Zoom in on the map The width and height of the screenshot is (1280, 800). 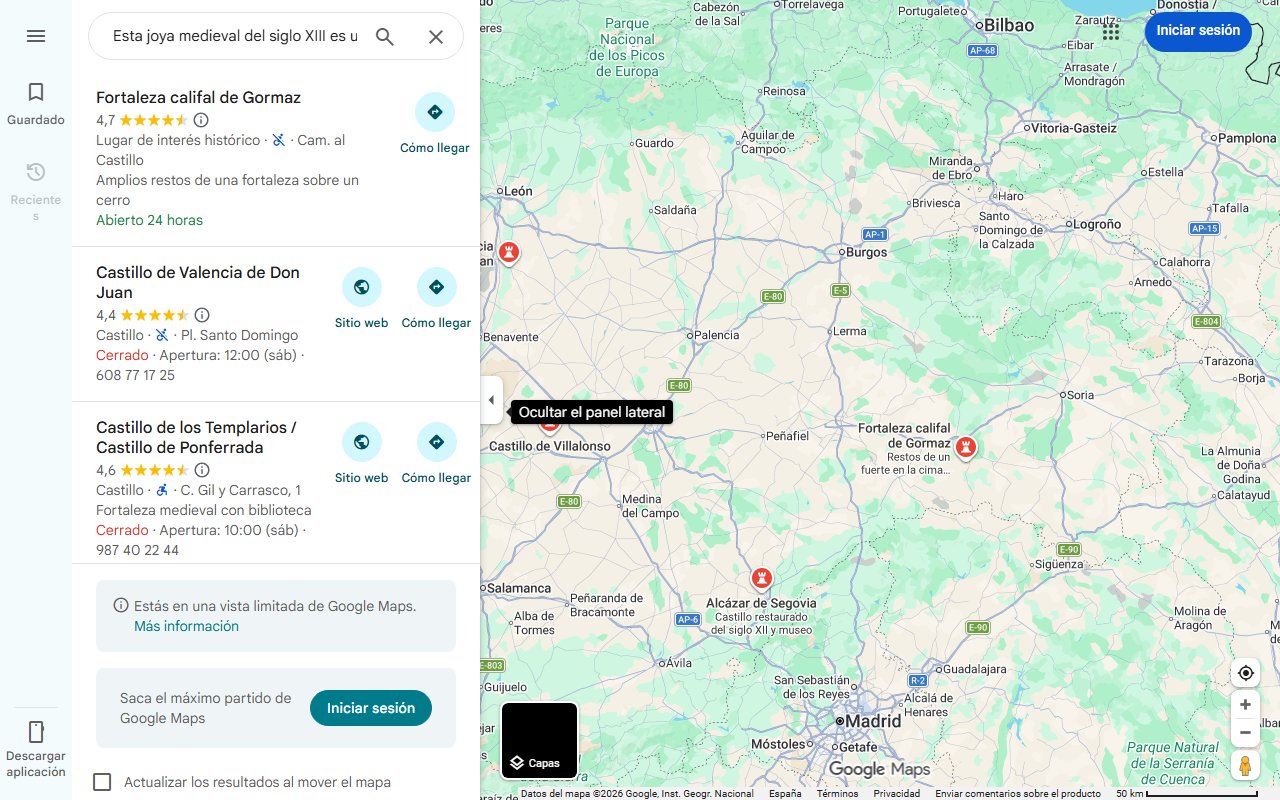pyautogui.click(x=1245, y=705)
